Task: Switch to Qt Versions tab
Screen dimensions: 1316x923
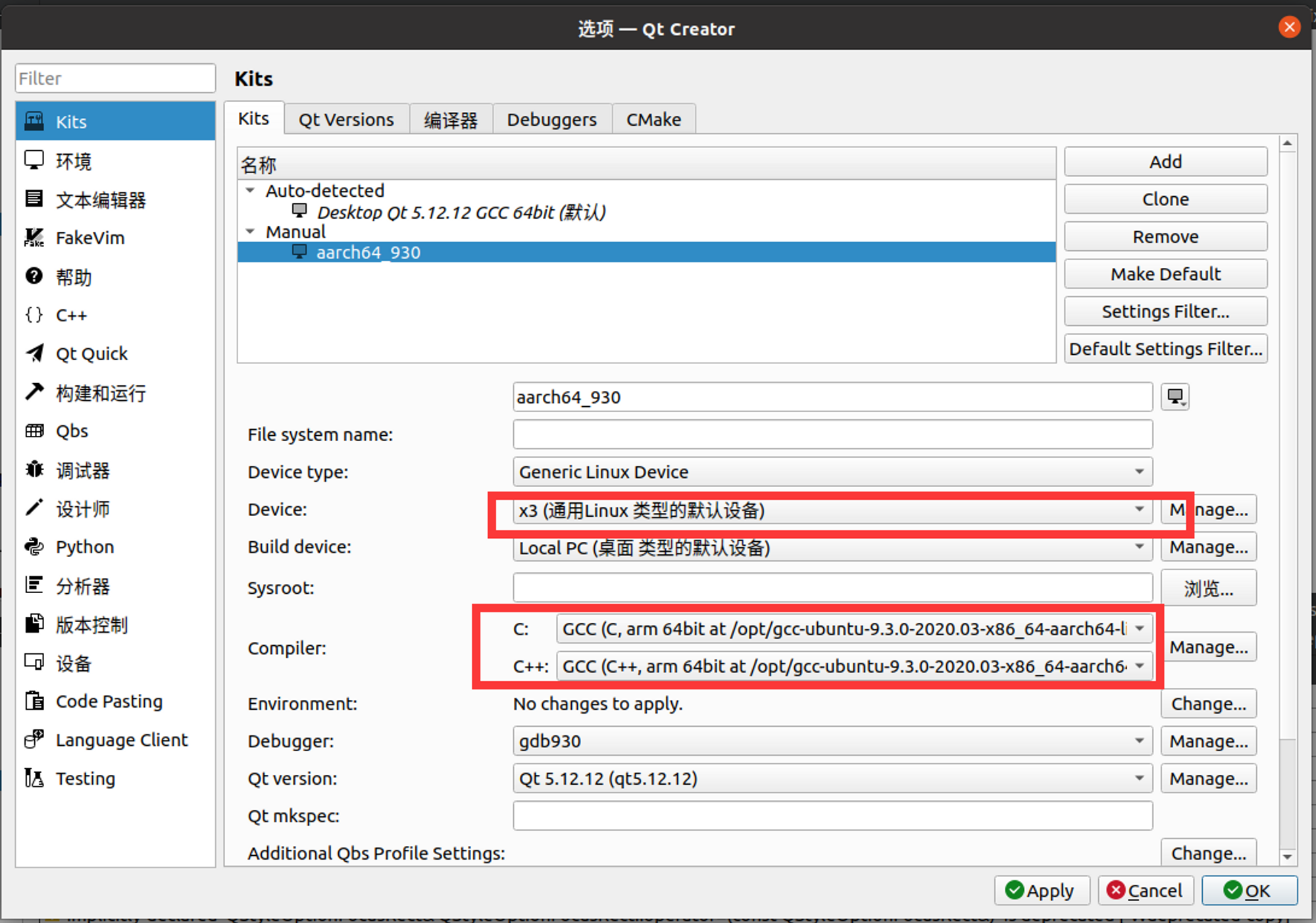Action: 346,119
